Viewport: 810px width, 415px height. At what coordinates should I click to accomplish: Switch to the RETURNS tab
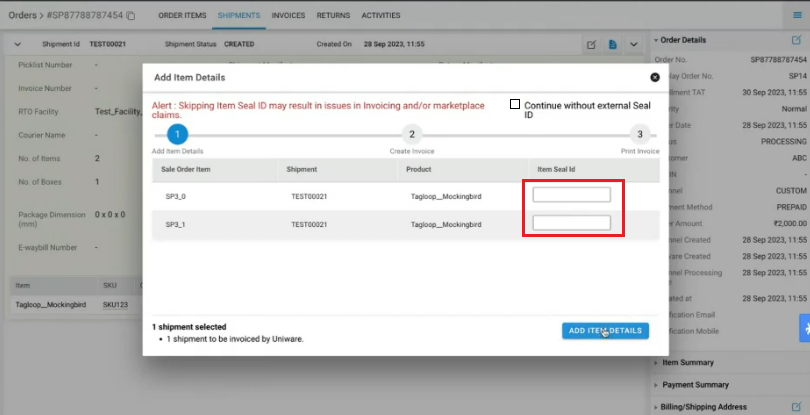333,16
